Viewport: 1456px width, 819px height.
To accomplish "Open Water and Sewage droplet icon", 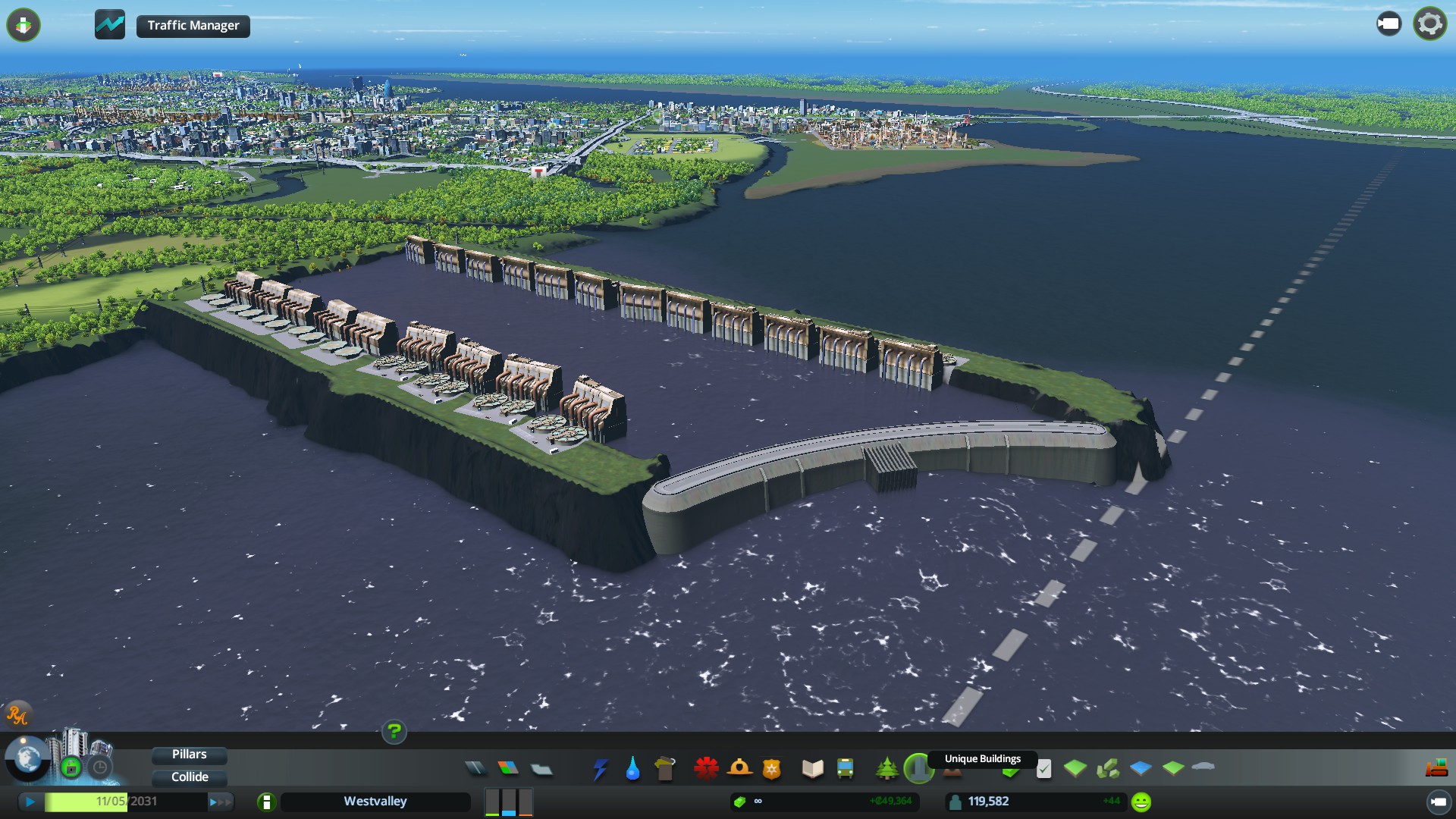I will tap(632, 769).
